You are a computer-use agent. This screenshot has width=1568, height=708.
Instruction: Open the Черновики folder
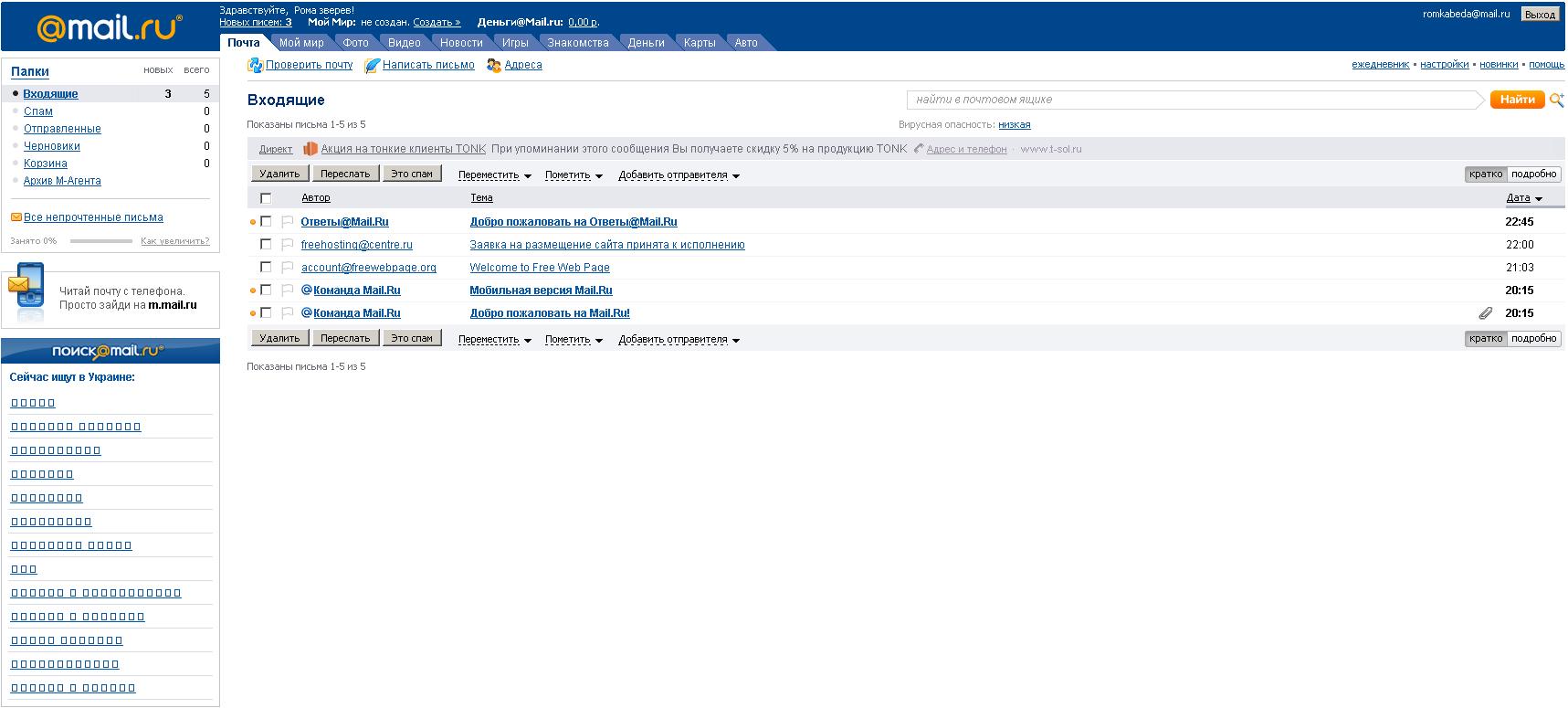52,146
